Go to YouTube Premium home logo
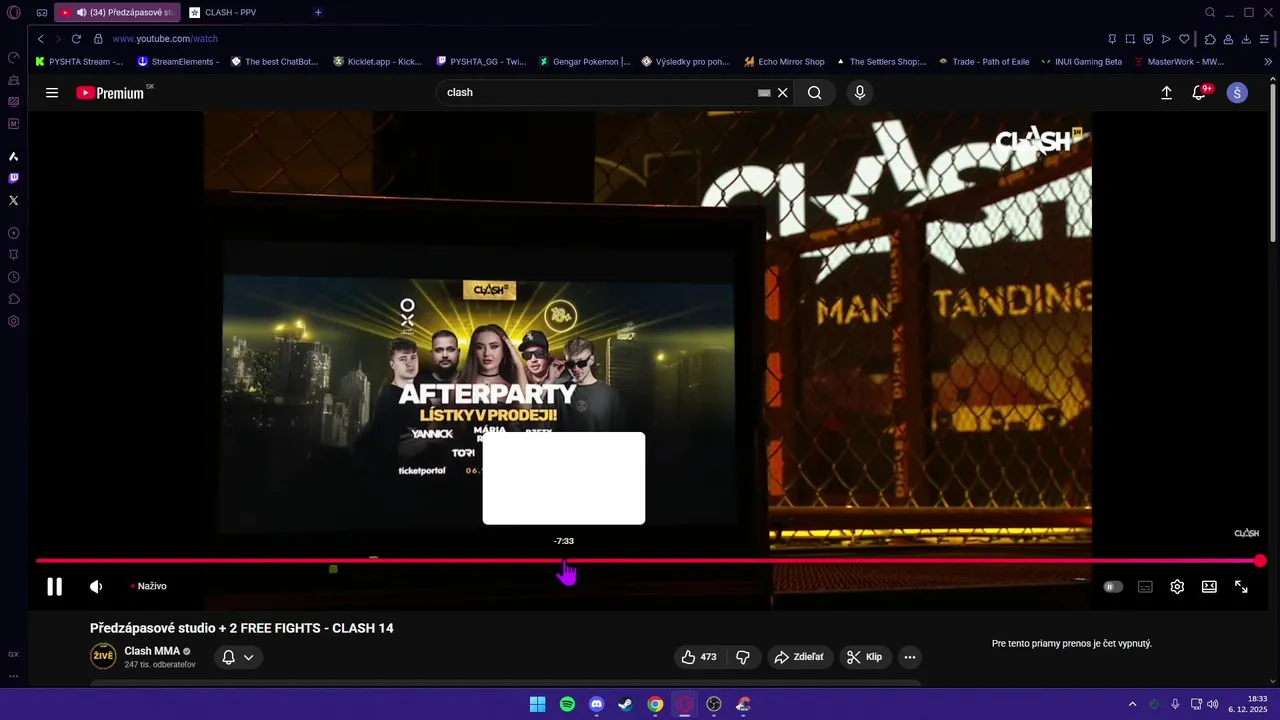 click(x=110, y=93)
